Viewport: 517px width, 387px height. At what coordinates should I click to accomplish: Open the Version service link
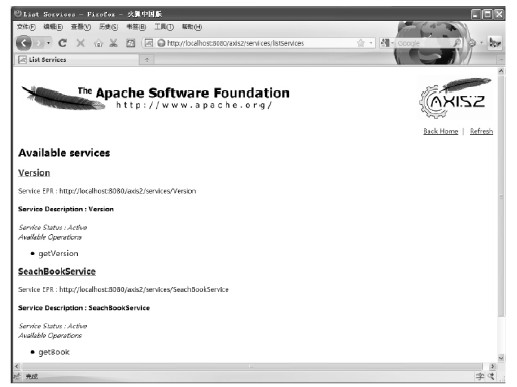click(34, 173)
